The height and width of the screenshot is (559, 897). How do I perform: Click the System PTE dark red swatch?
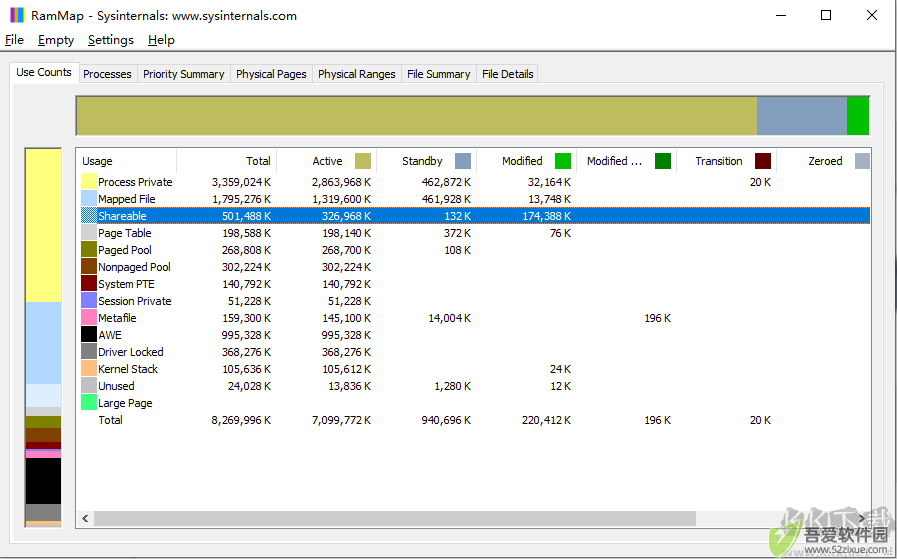click(x=89, y=283)
